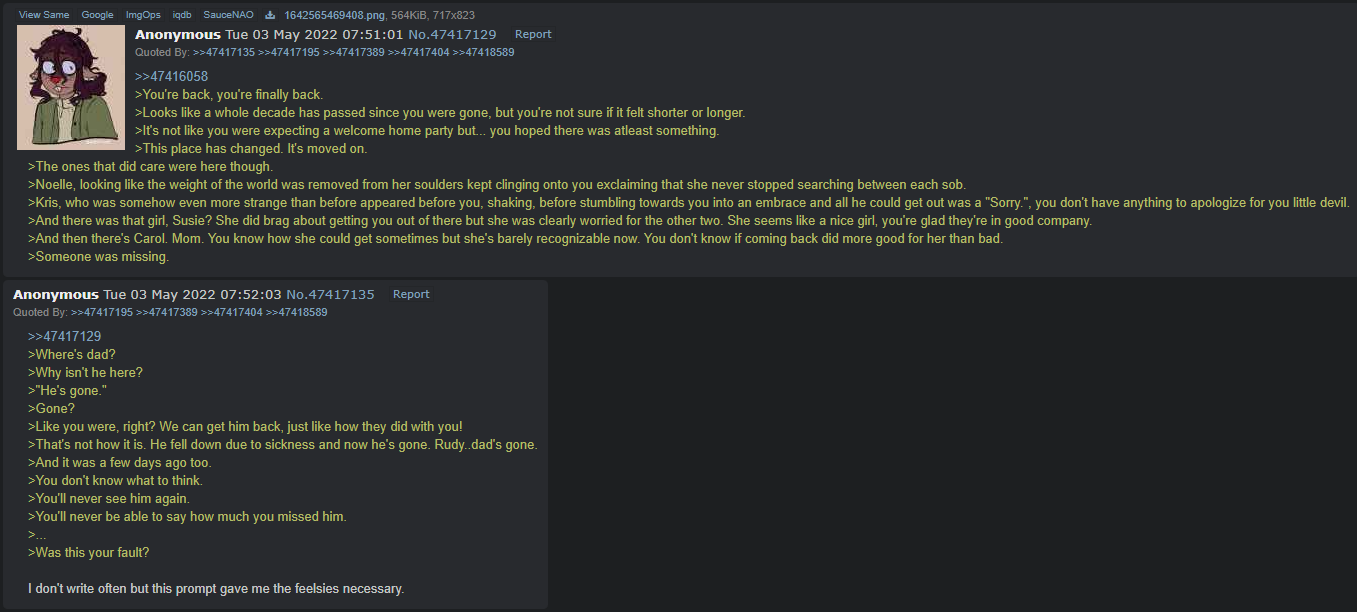This screenshot has width=1357, height=612.
Task: Follow the >>47416058 reply quote link
Action: [171, 76]
